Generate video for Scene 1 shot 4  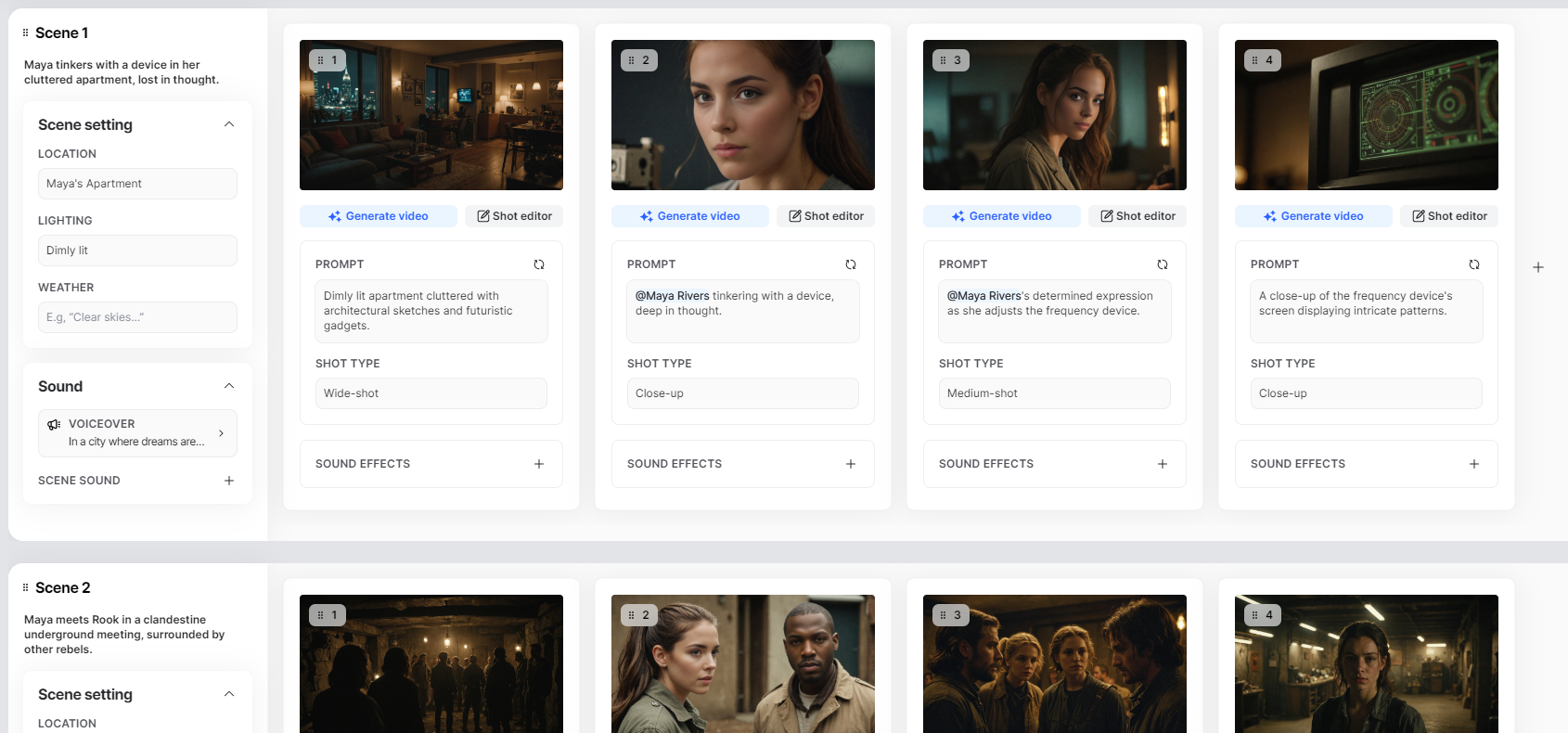tap(1314, 216)
